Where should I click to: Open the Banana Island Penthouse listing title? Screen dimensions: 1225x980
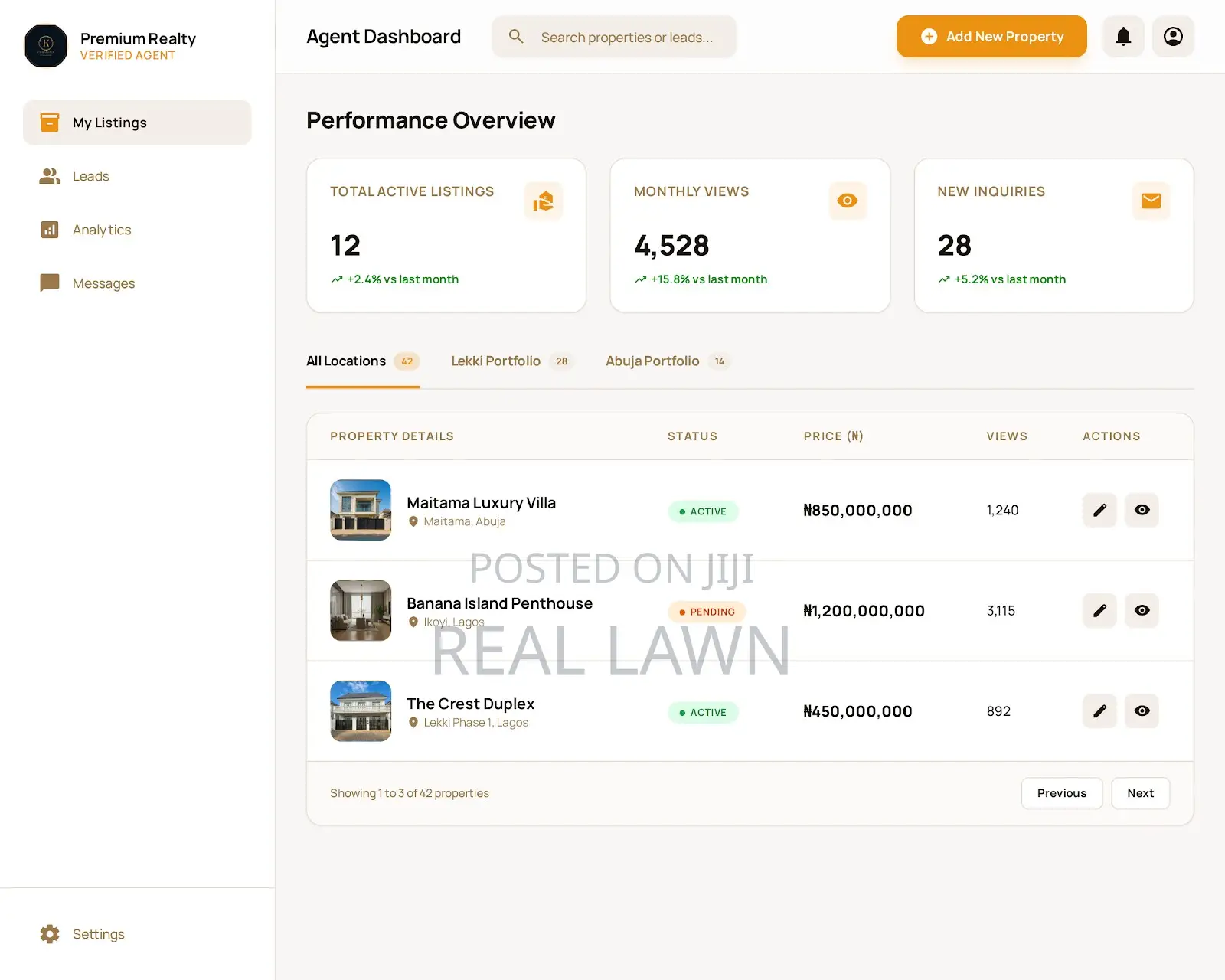point(499,603)
